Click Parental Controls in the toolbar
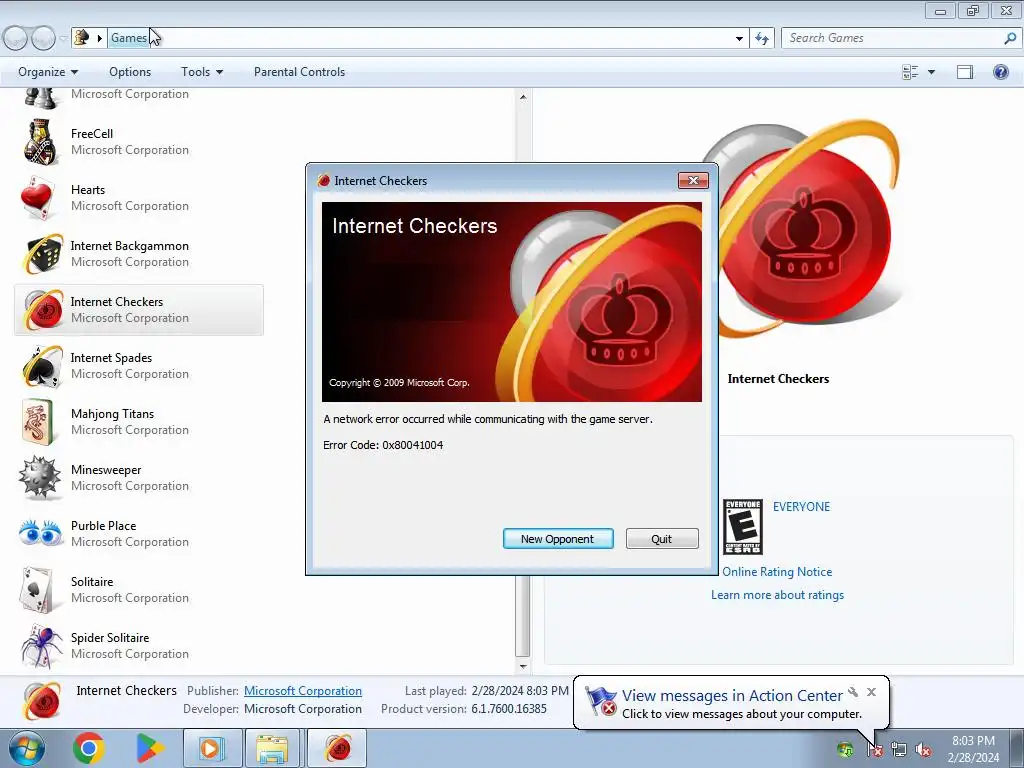Viewport: 1024px width, 768px height. pos(299,72)
